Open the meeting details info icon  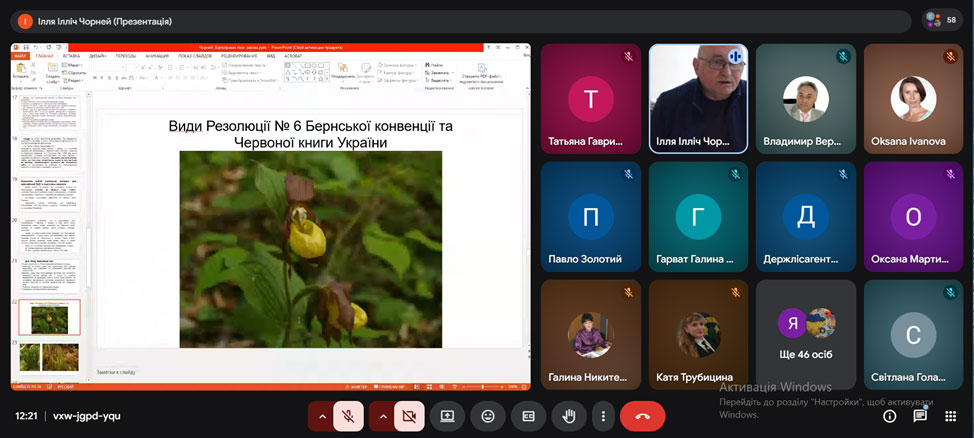[889, 416]
